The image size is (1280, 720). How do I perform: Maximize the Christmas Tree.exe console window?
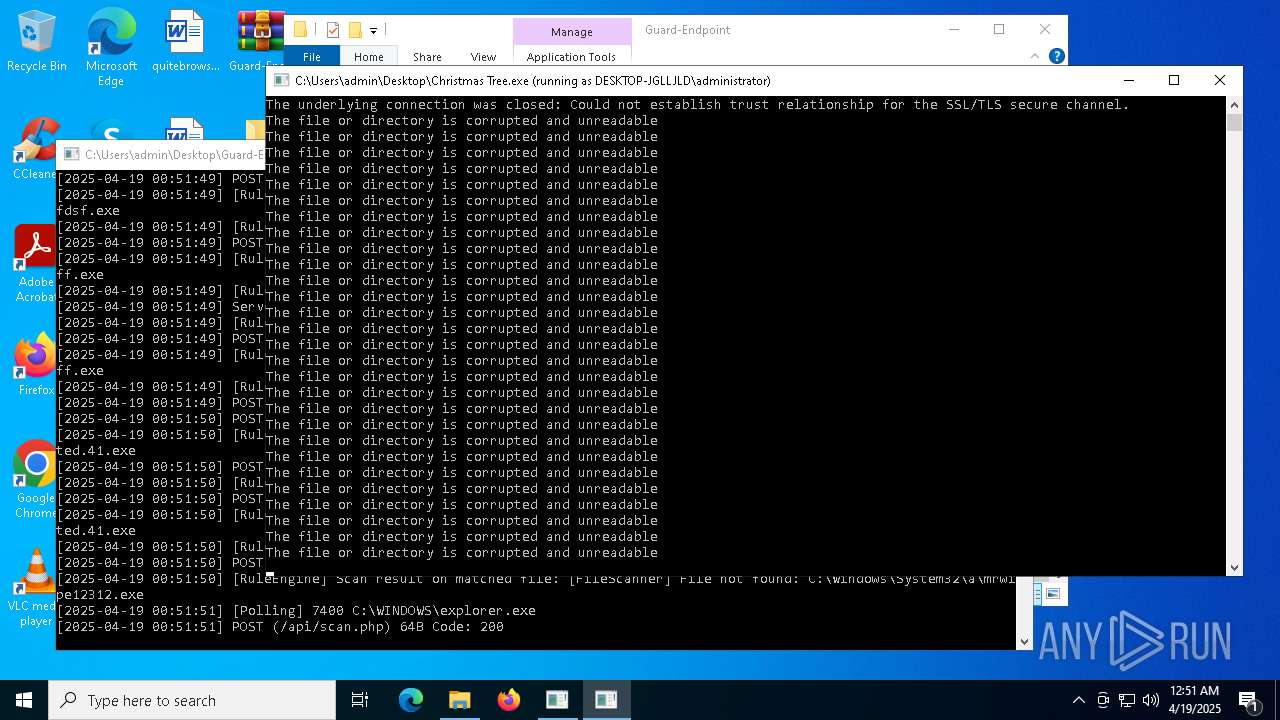click(1174, 80)
